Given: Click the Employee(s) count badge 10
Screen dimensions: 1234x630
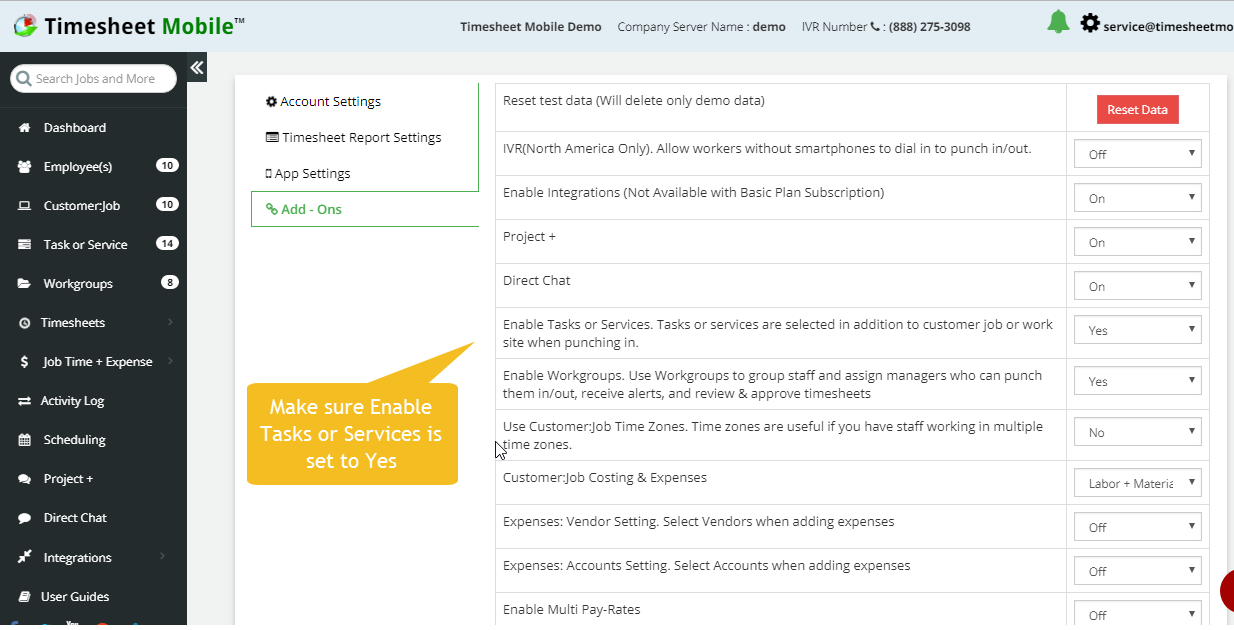Looking at the screenshot, I should [167, 166].
